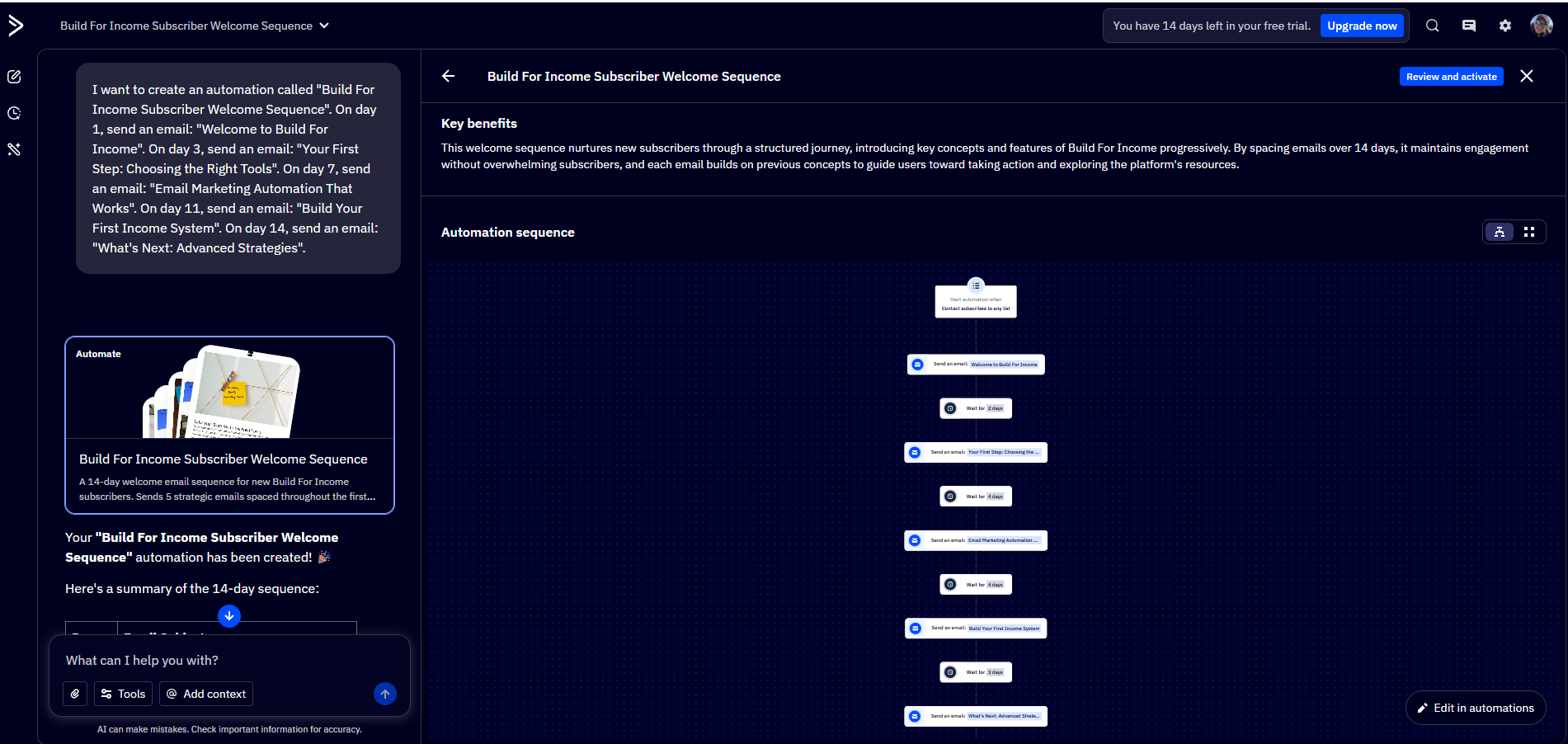Screen dimensions: 1568x744
Task: Click the free trial days left message
Action: coord(1212,26)
